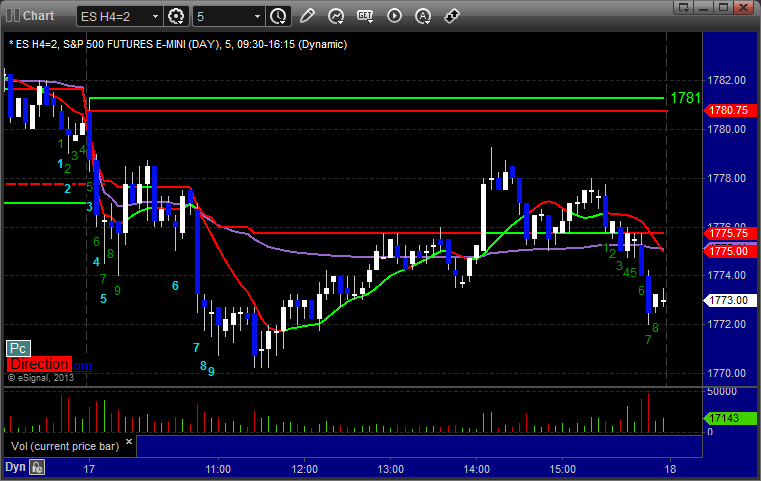761x481 pixels.
Task: Click the green 1781 level label
Action: (685, 98)
